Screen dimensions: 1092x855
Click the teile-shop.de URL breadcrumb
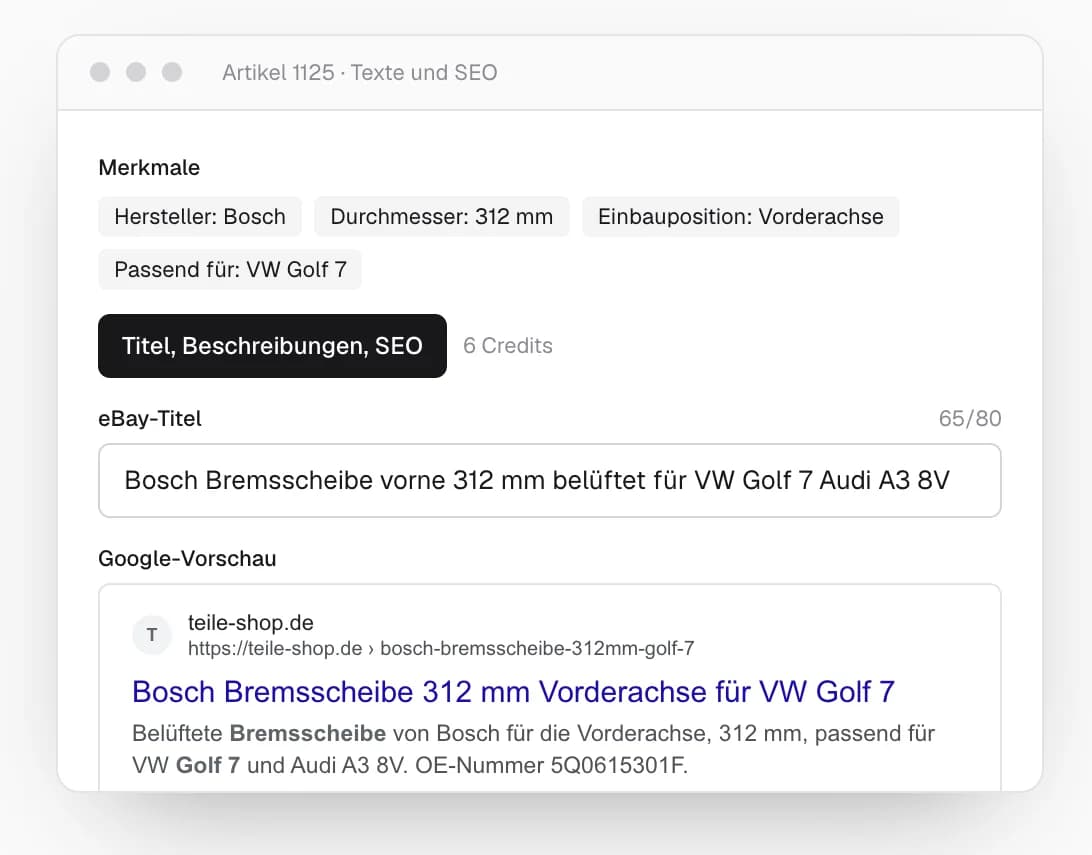[x=441, y=648]
